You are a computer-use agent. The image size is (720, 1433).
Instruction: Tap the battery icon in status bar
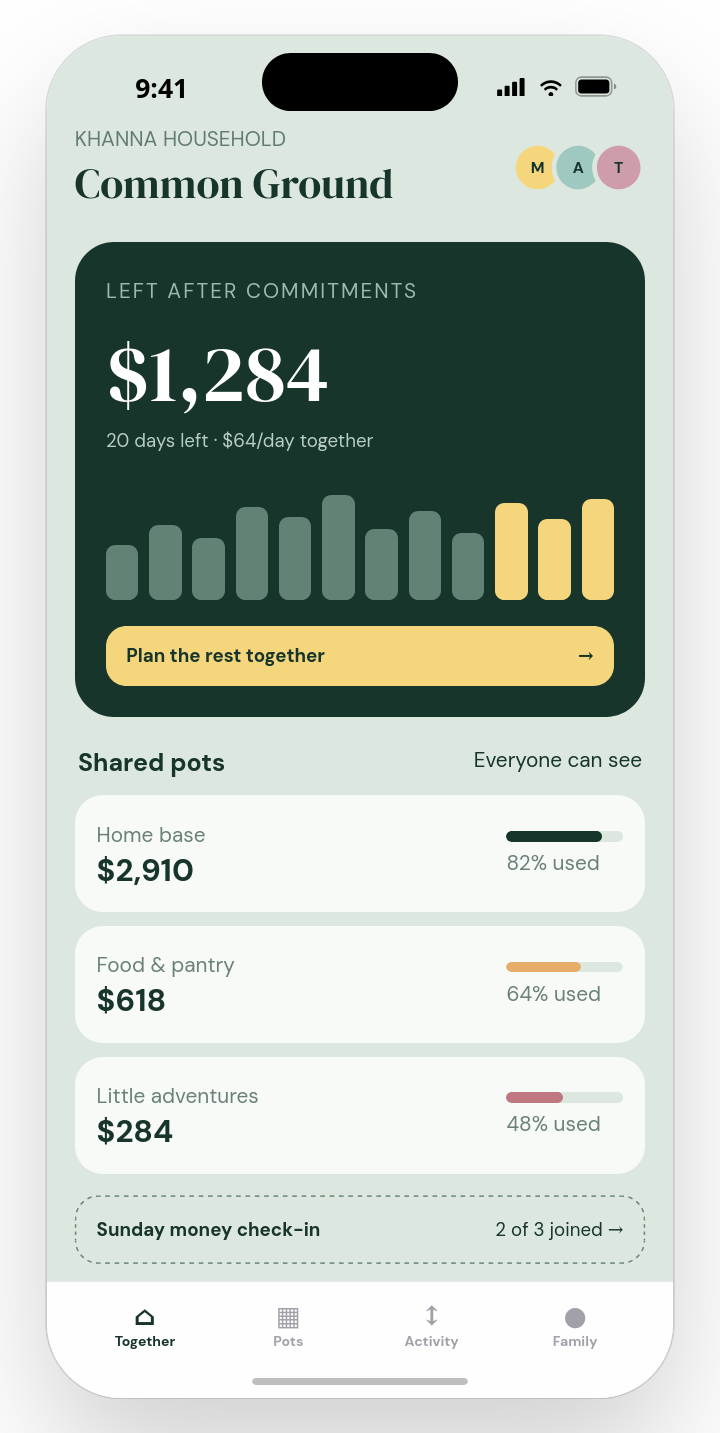[x=596, y=88]
